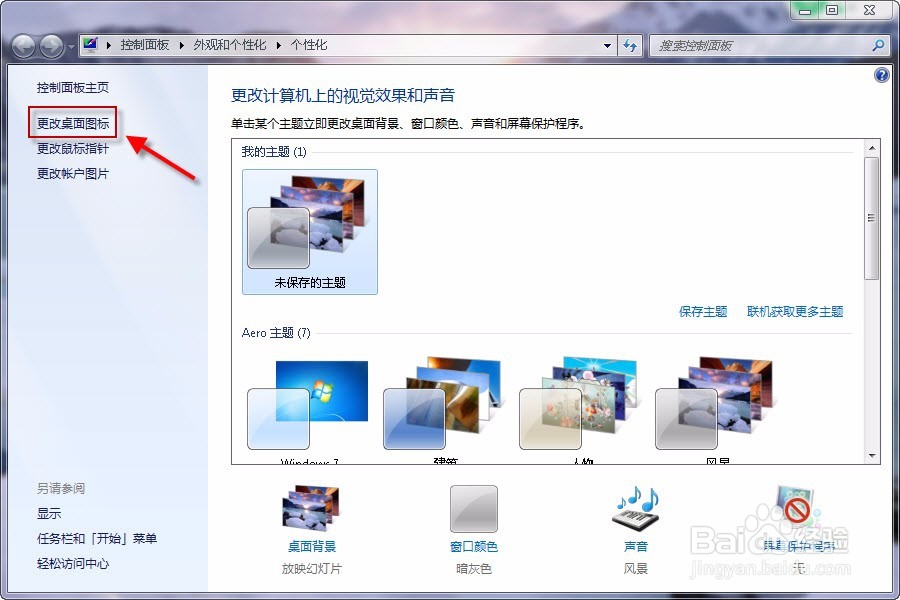This screenshot has width=900, height=600.
Task: Expand the arrow after 控制面板 breadcrumb
Action: tap(181, 45)
